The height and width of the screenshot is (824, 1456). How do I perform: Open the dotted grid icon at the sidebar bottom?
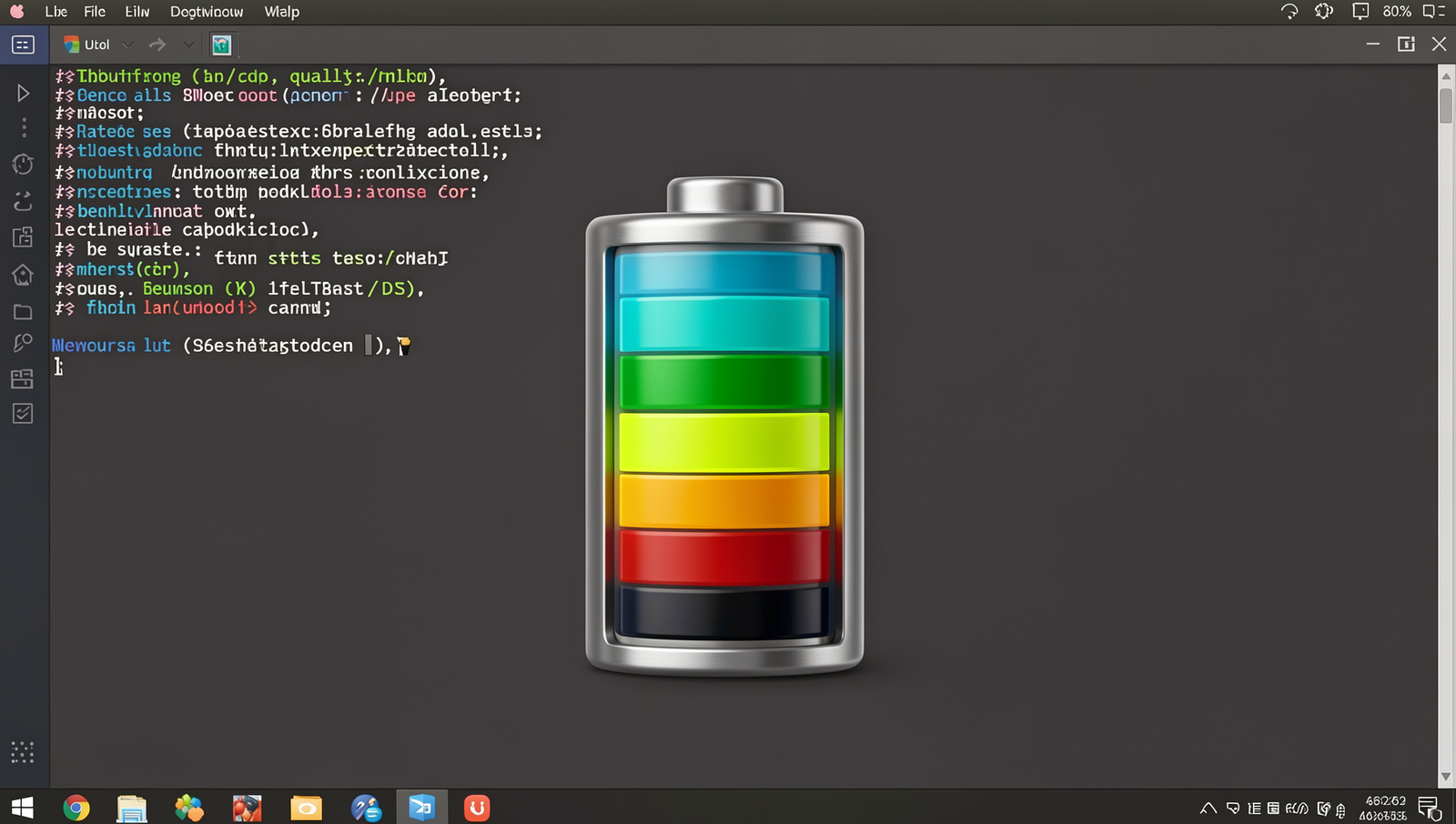point(23,752)
